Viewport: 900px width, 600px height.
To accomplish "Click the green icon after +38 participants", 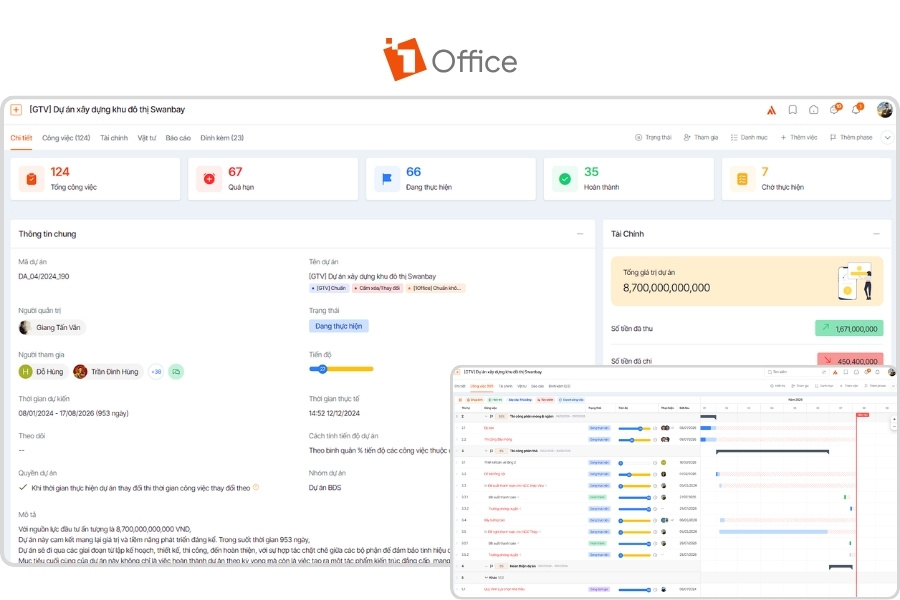I will 176,372.
